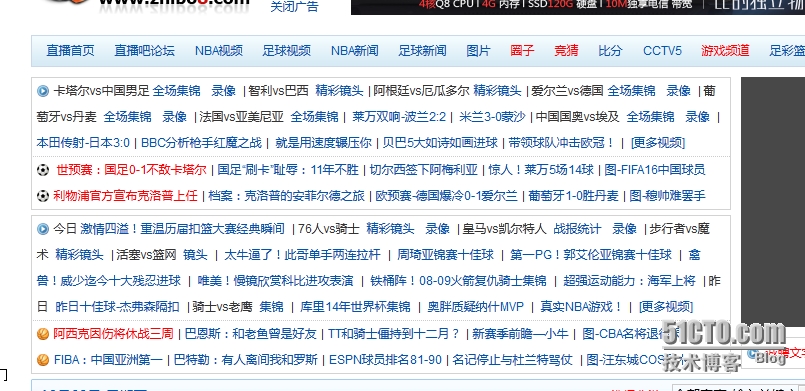Click the blue play icon before 卡塔尔vs中国男足
The image size is (805, 391).
pyautogui.click(x=43, y=92)
